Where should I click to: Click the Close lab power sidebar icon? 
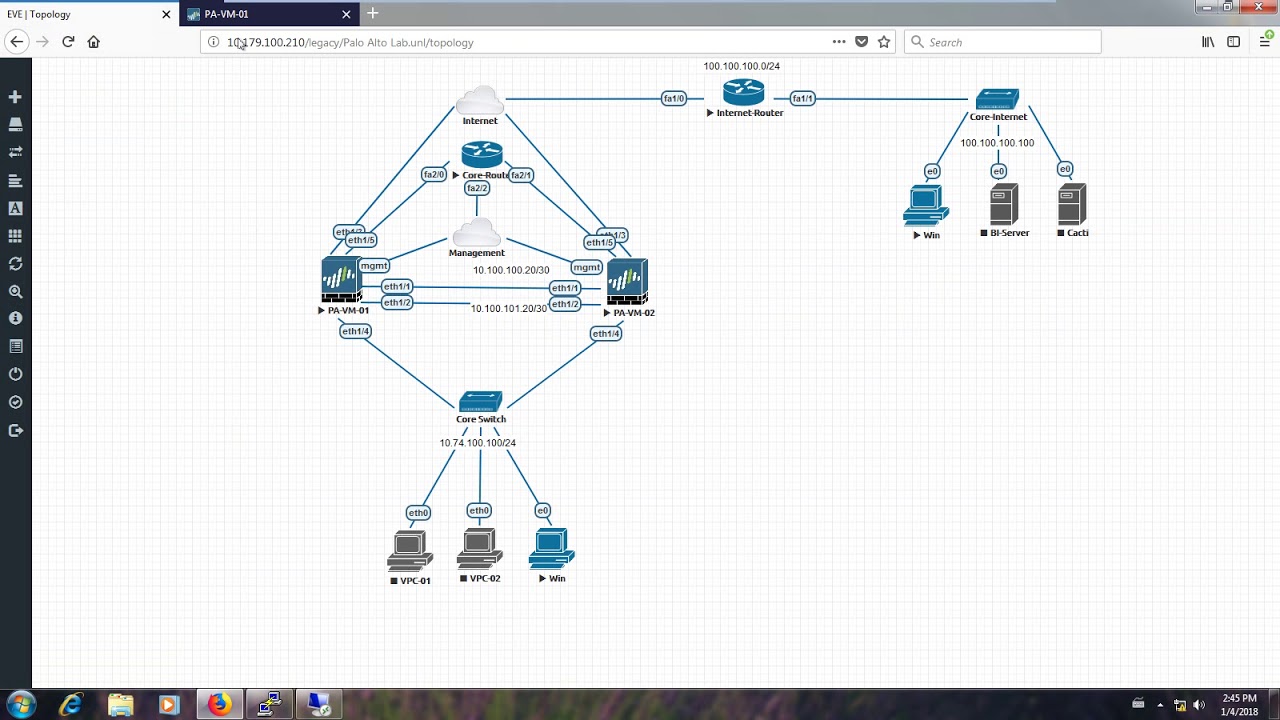tap(15, 374)
